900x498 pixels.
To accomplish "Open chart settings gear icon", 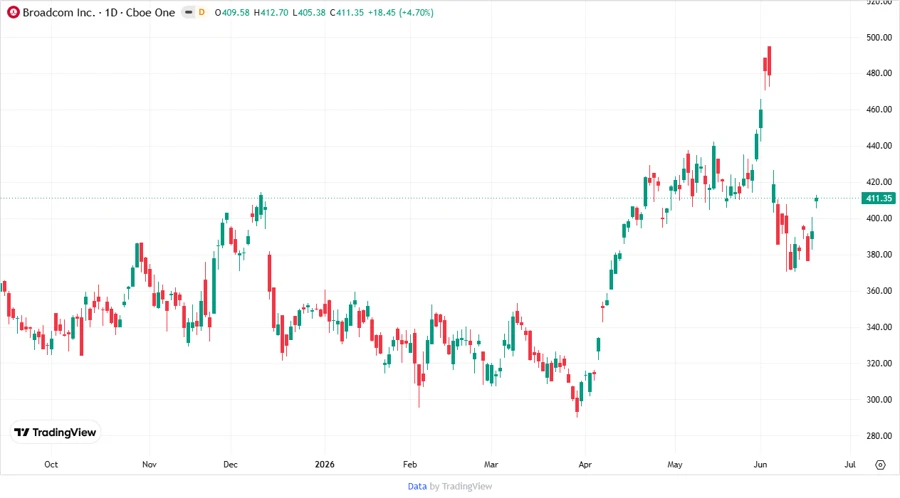I will tap(880, 465).
